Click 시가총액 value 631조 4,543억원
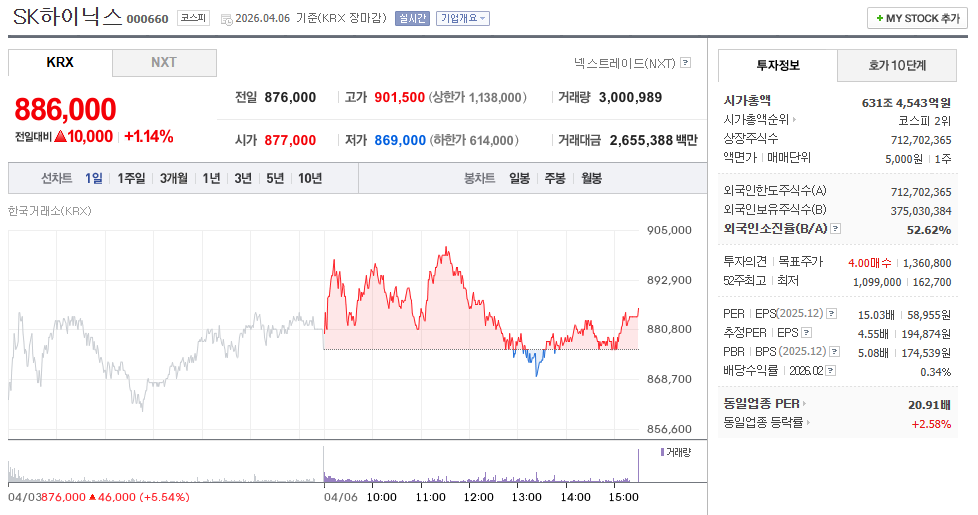Image resolution: width=978 pixels, height=515 pixels. click(906, 103)
